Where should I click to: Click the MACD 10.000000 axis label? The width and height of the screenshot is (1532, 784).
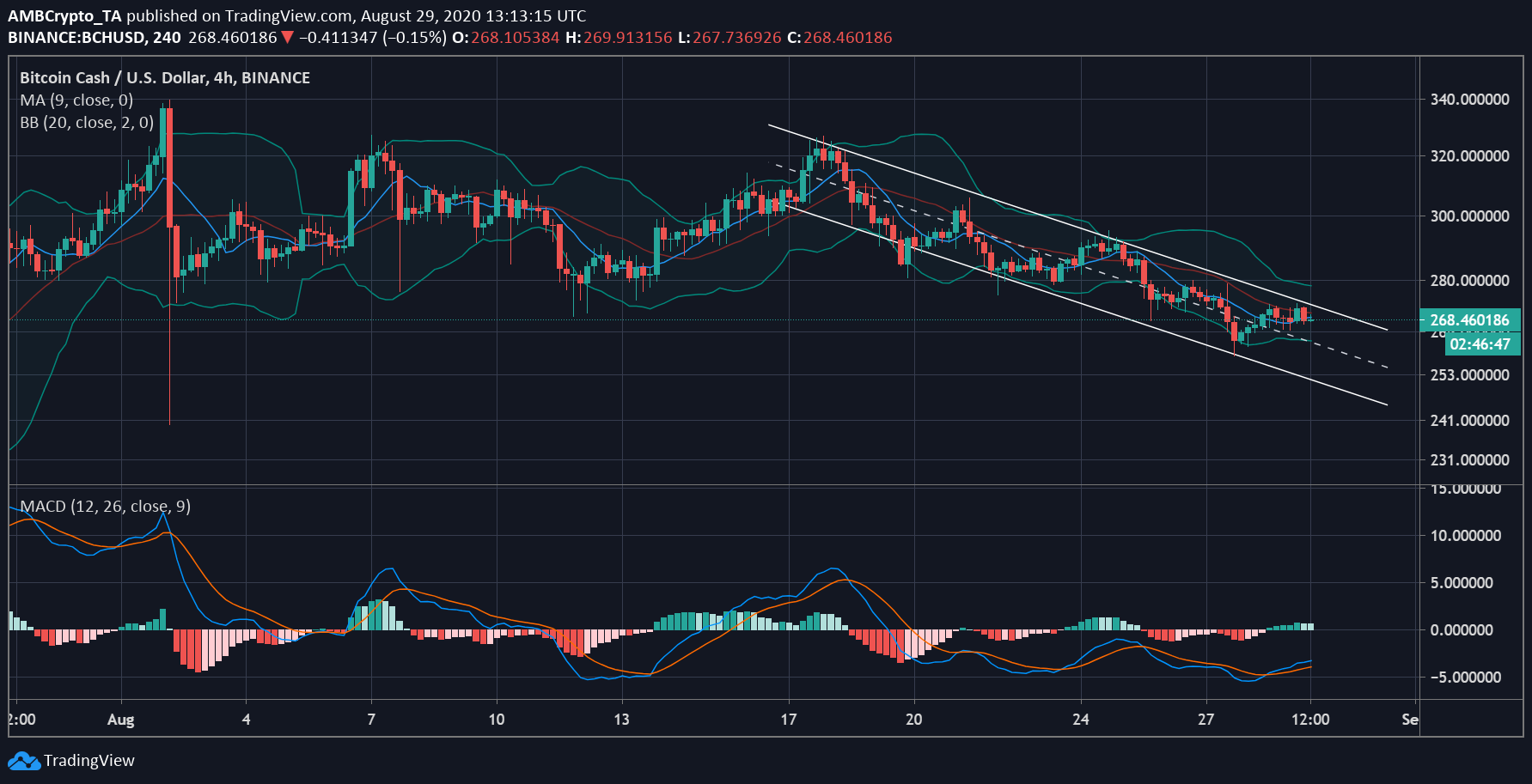[1466, 536]
